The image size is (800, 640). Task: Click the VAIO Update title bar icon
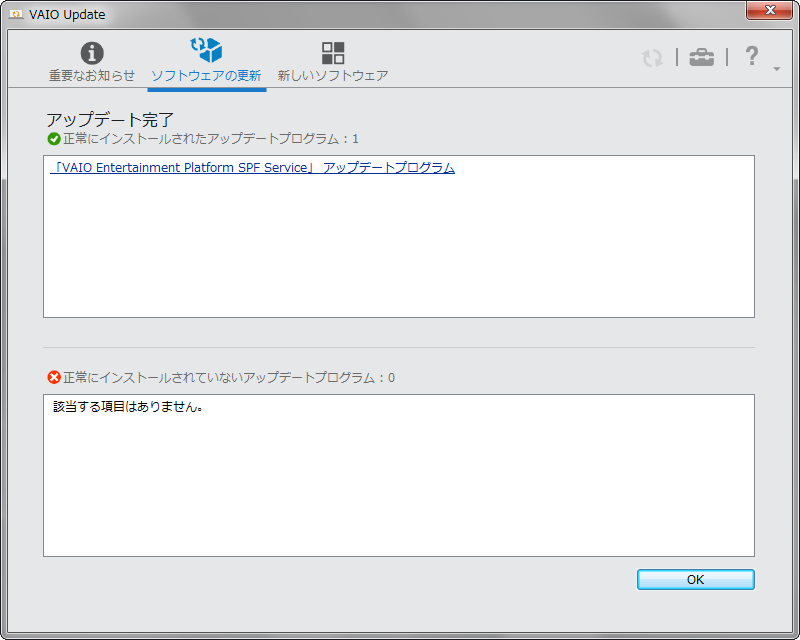(16, 15)
